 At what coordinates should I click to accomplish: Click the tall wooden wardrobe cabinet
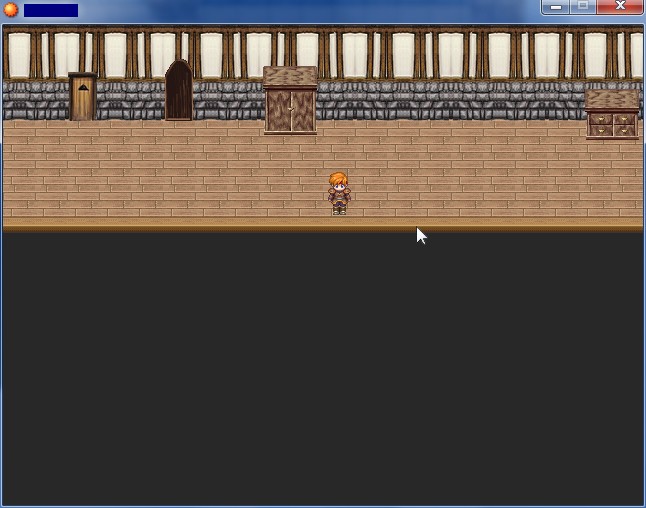pyautogui.click(x=290, y=101)
